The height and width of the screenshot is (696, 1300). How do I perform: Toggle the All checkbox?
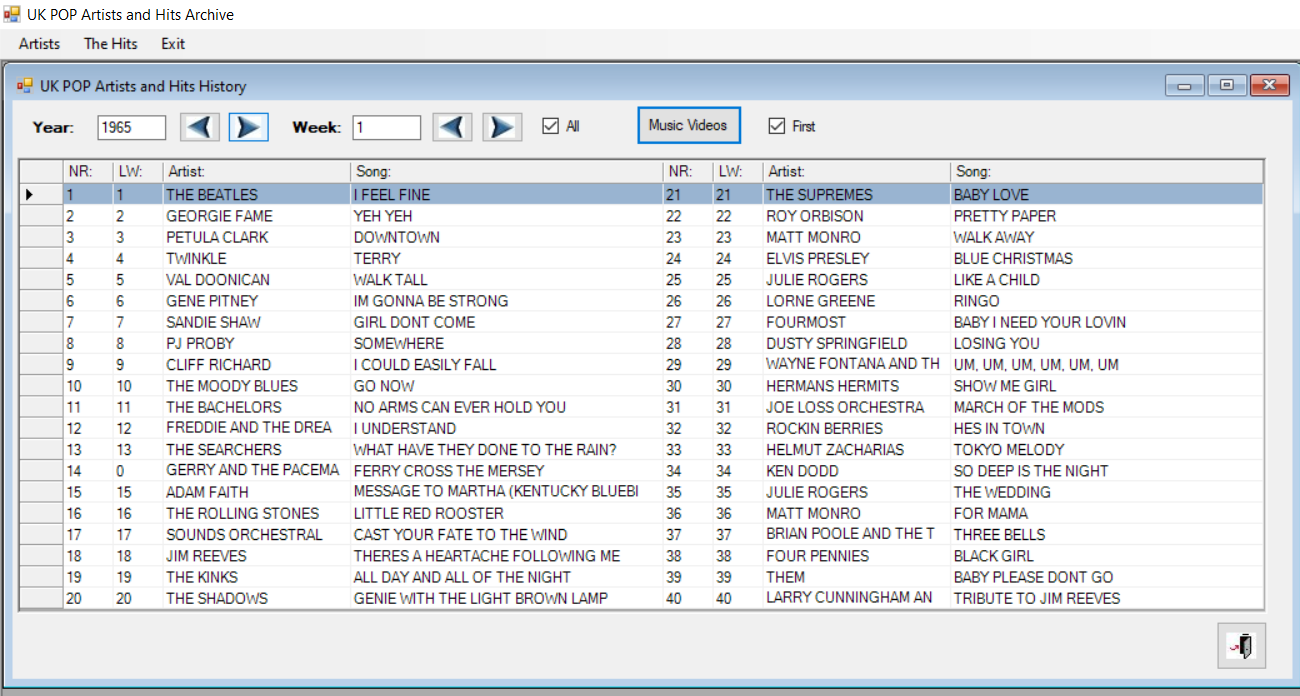coord(549,126)
